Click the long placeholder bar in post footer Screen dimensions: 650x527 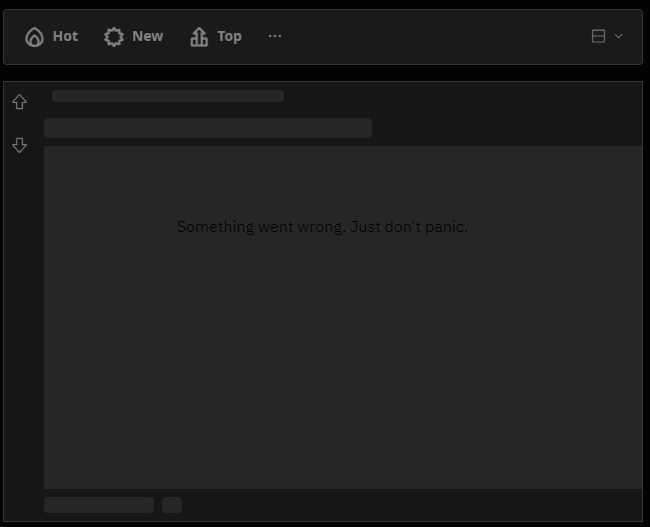click(98, 505)
